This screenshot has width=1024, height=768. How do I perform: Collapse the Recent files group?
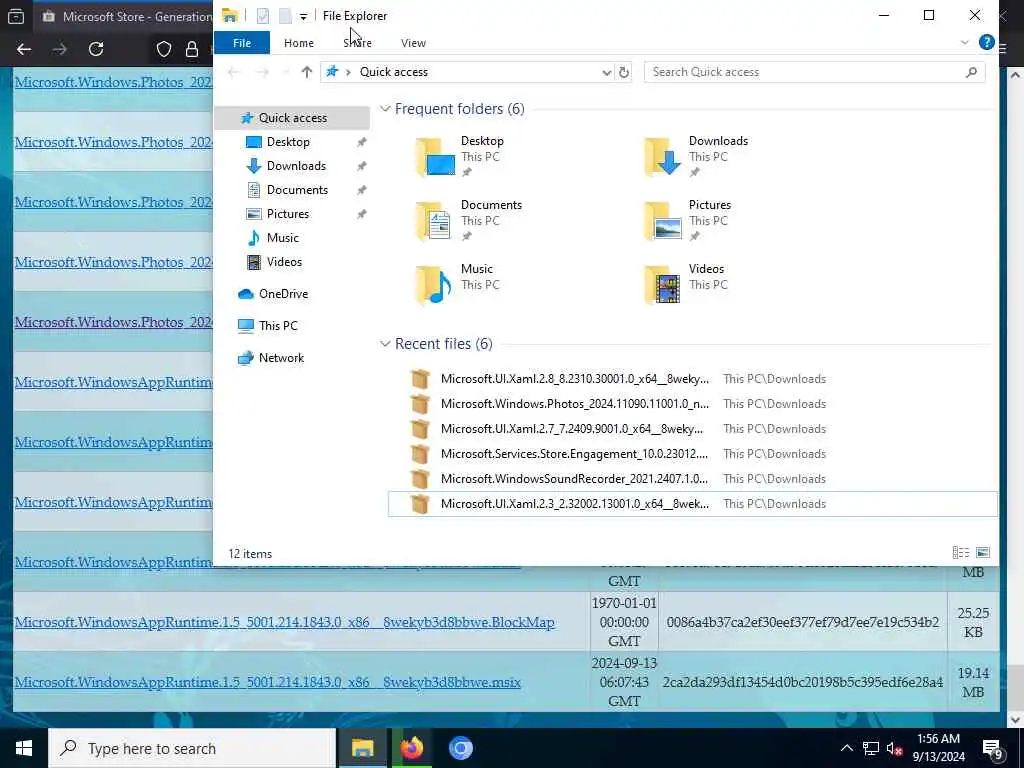tap(385, 344)
